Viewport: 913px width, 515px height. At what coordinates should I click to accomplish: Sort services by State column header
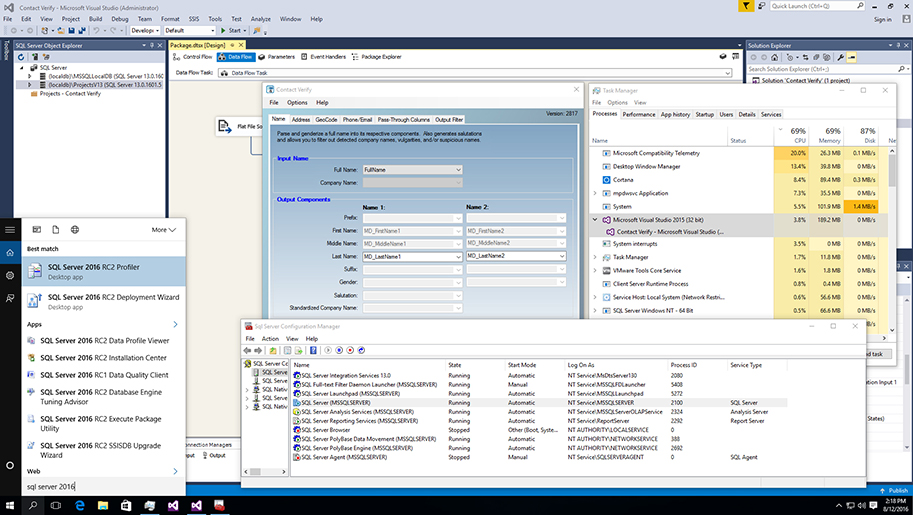475,365
